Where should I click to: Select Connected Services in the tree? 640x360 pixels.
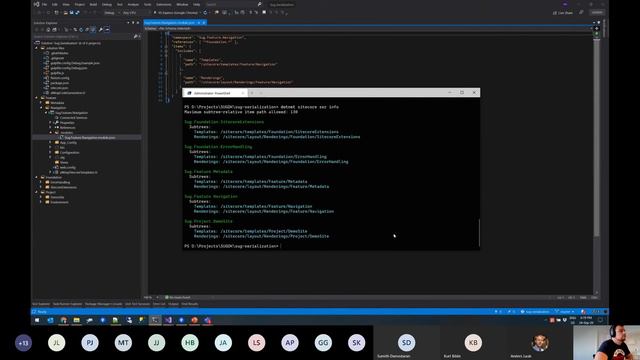tap(73, 118)
